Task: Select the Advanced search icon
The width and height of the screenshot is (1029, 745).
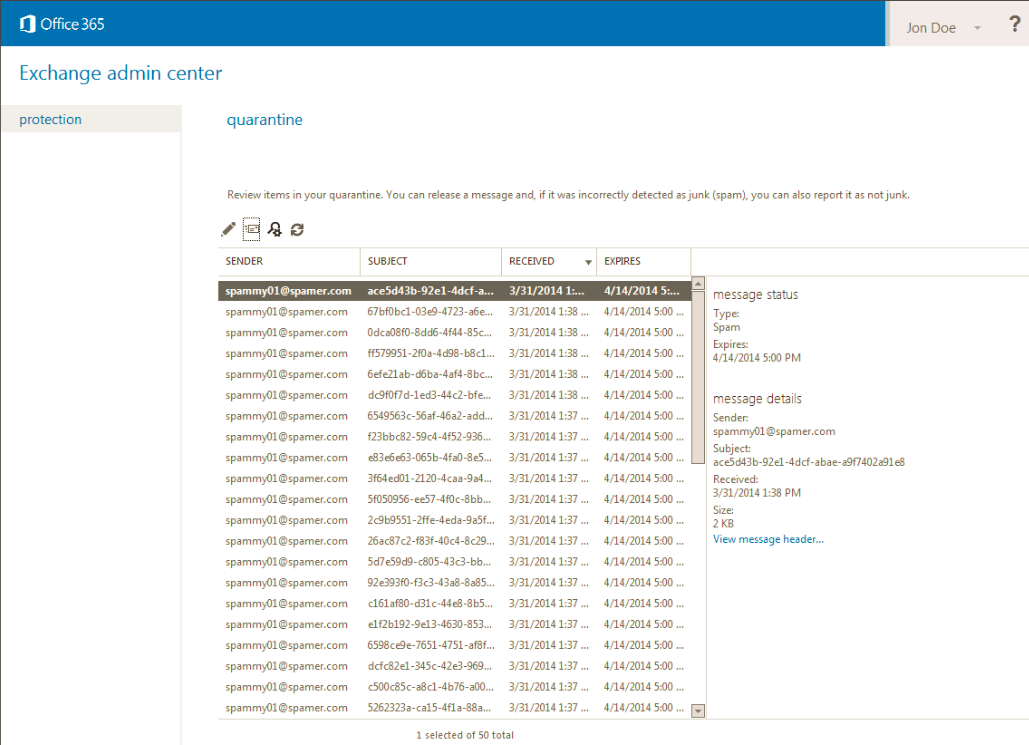Action: point(274,229)
